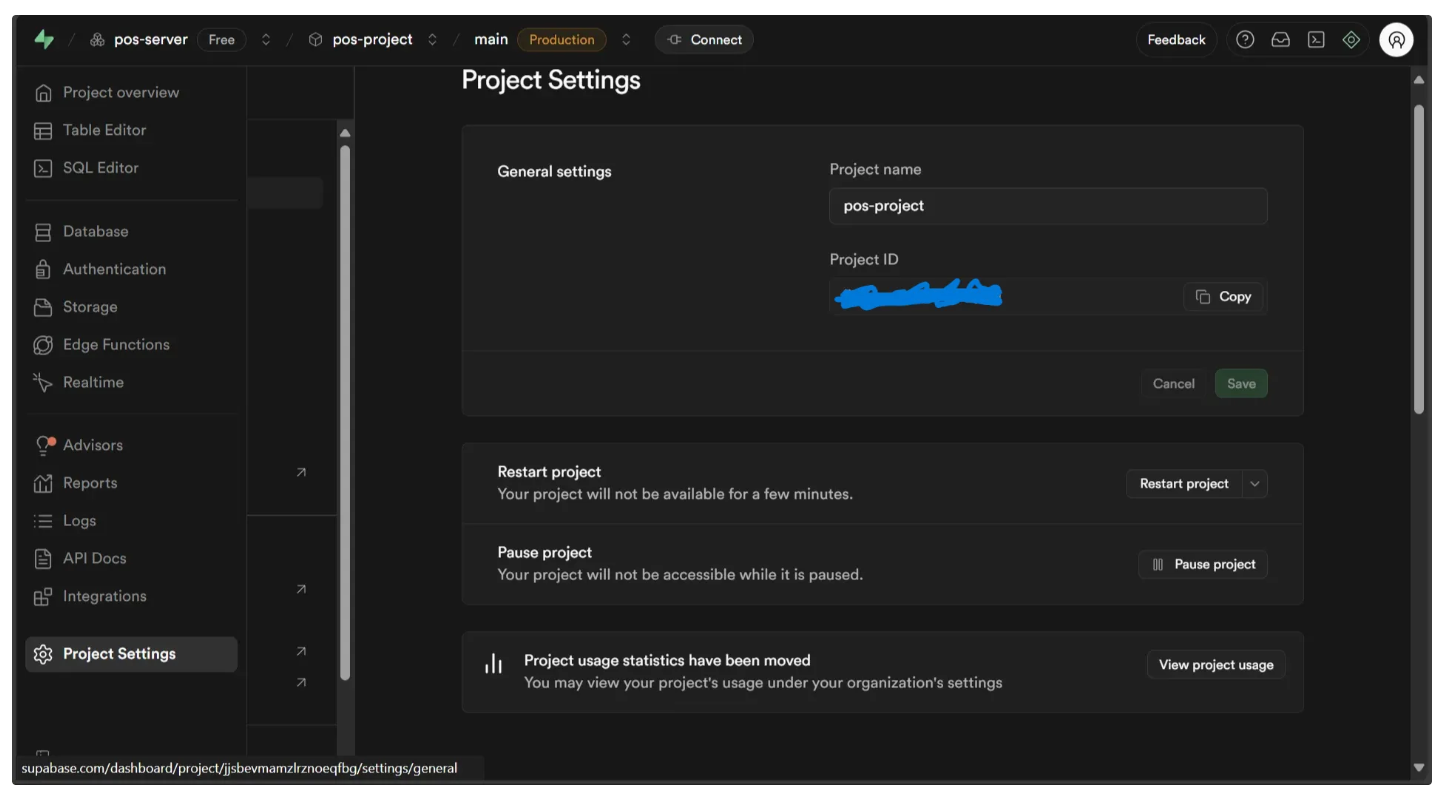Viewport: 1446px width, 790px height.
Task: Click the main page vertical scrollbar
Action: (x=1418, y=260)
